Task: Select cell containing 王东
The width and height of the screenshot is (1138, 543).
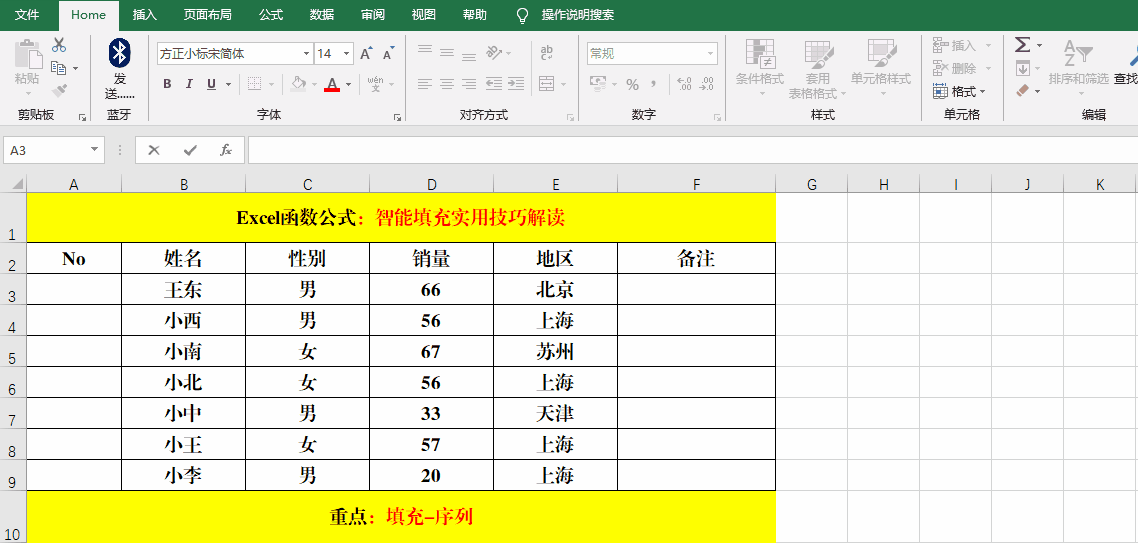Action: 183,290
